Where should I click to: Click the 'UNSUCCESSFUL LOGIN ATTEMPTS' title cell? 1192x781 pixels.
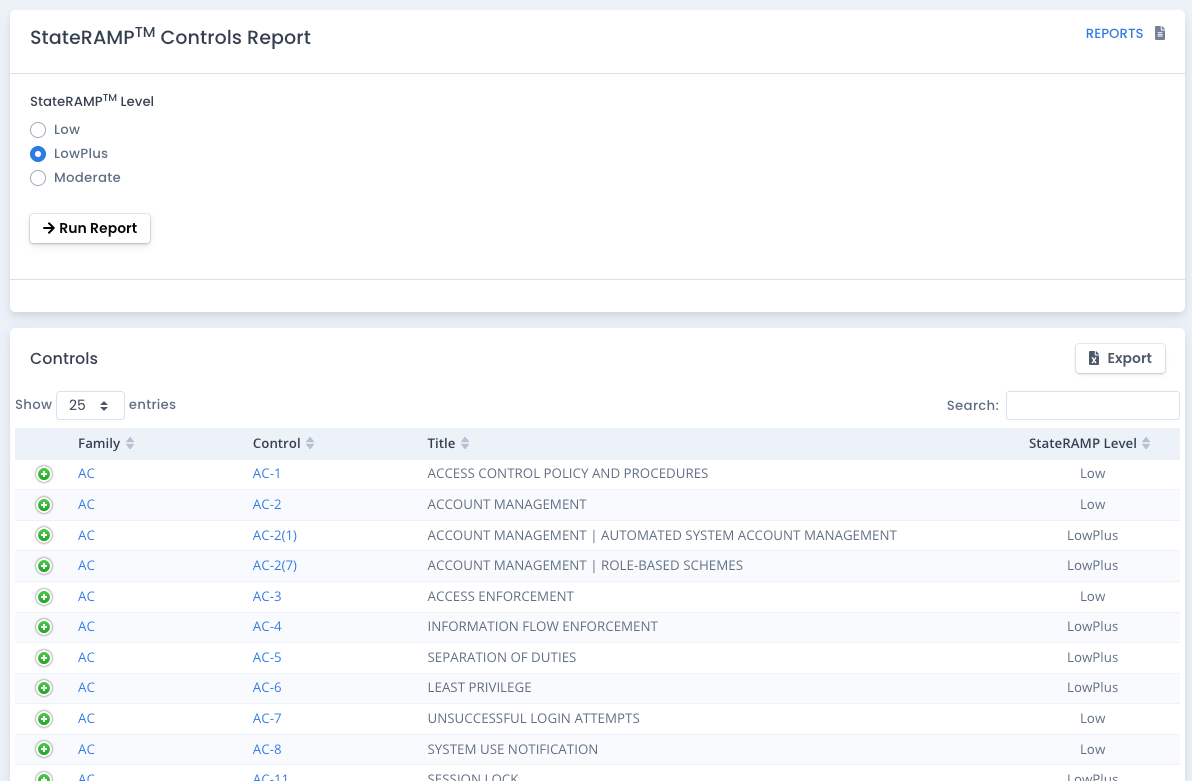tap(533, 718)
